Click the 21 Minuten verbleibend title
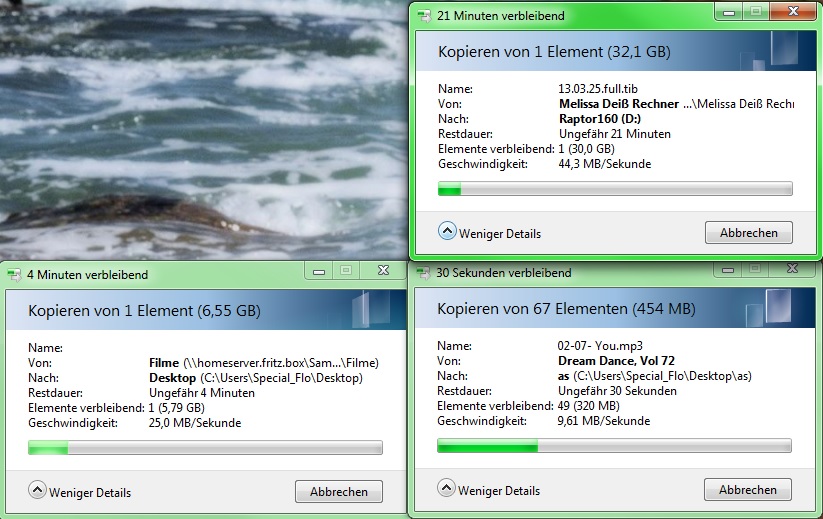823x519 pixels. click(x=501, y=16)
